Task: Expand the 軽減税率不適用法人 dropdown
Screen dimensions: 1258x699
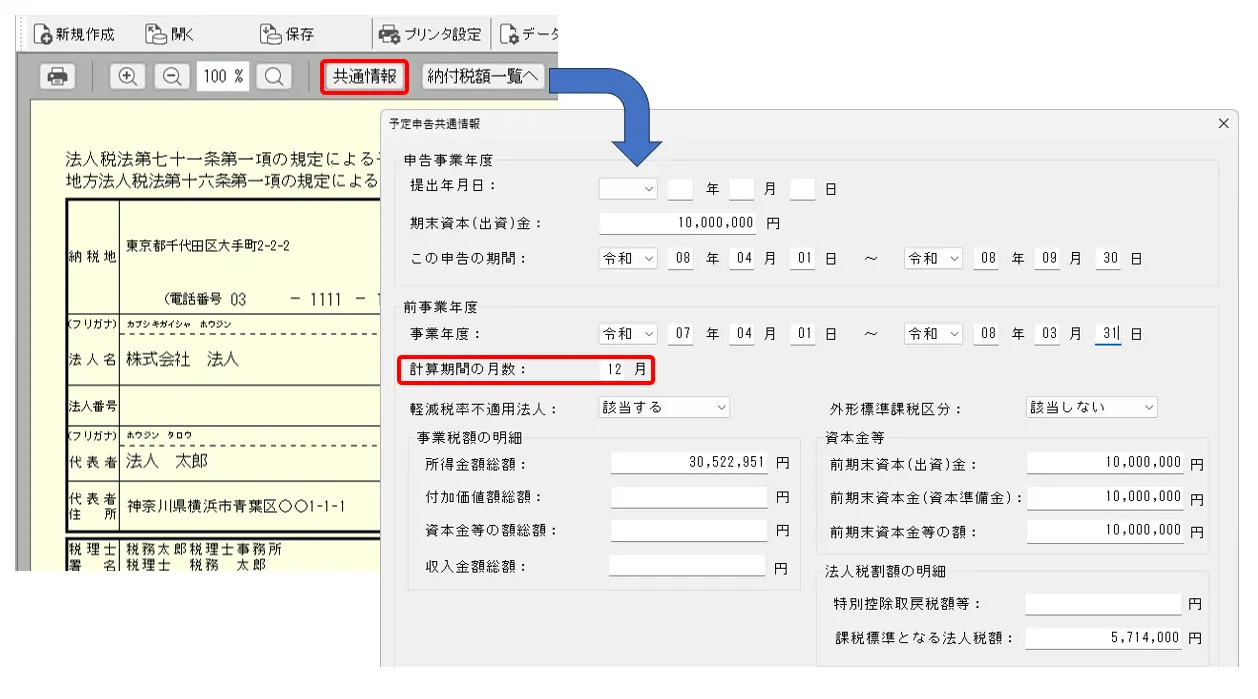Action: [x=664, y=407]
